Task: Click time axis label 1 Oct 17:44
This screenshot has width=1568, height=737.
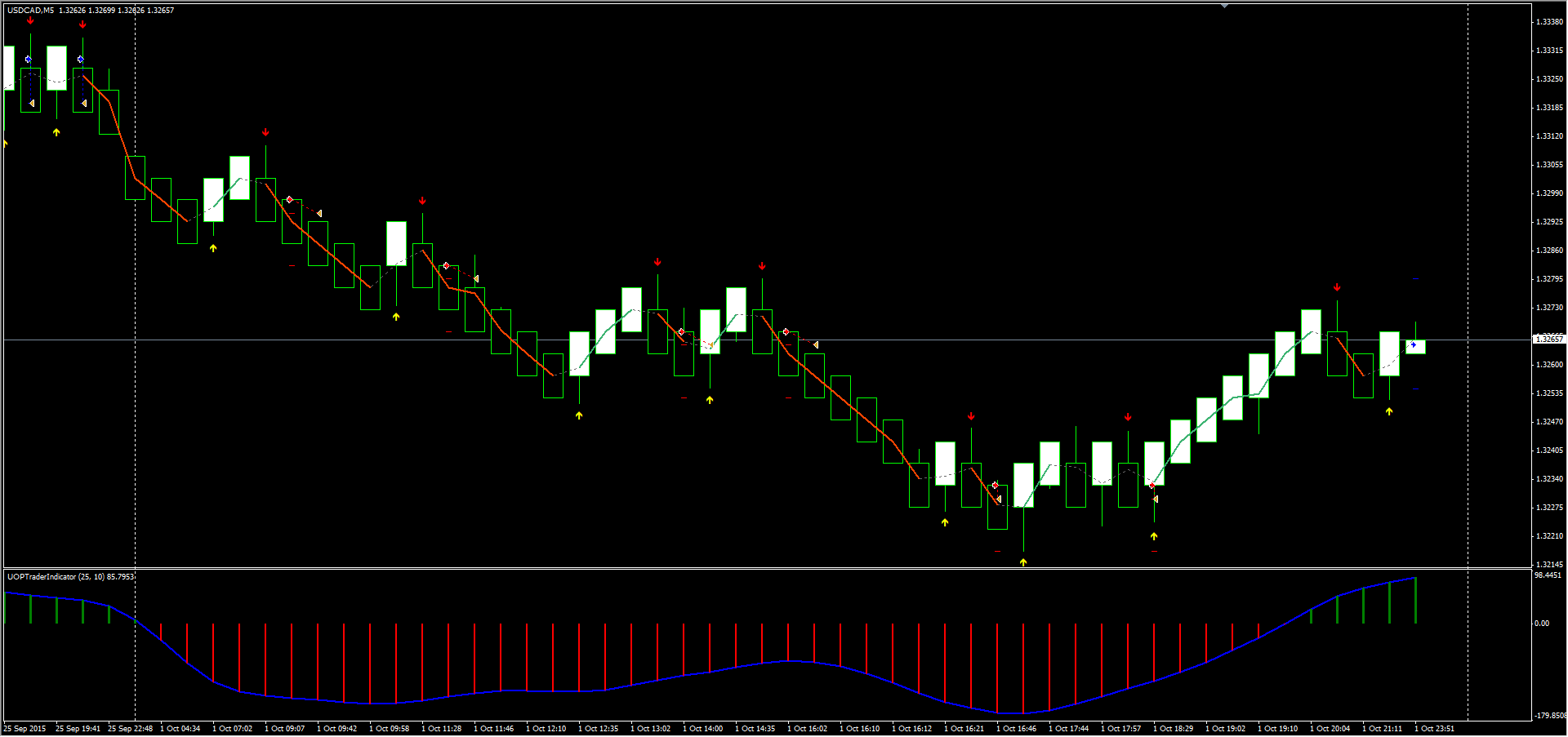Action: point(1069,729)
